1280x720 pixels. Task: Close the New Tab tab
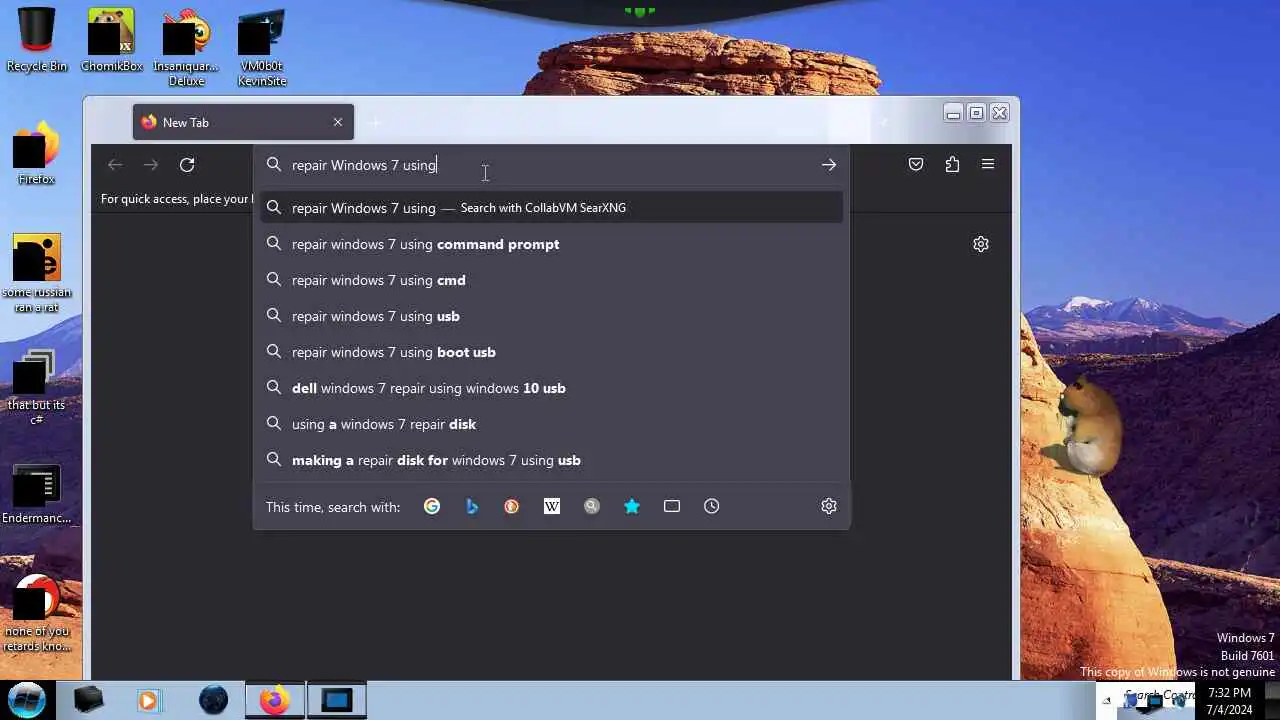[338, 122]
